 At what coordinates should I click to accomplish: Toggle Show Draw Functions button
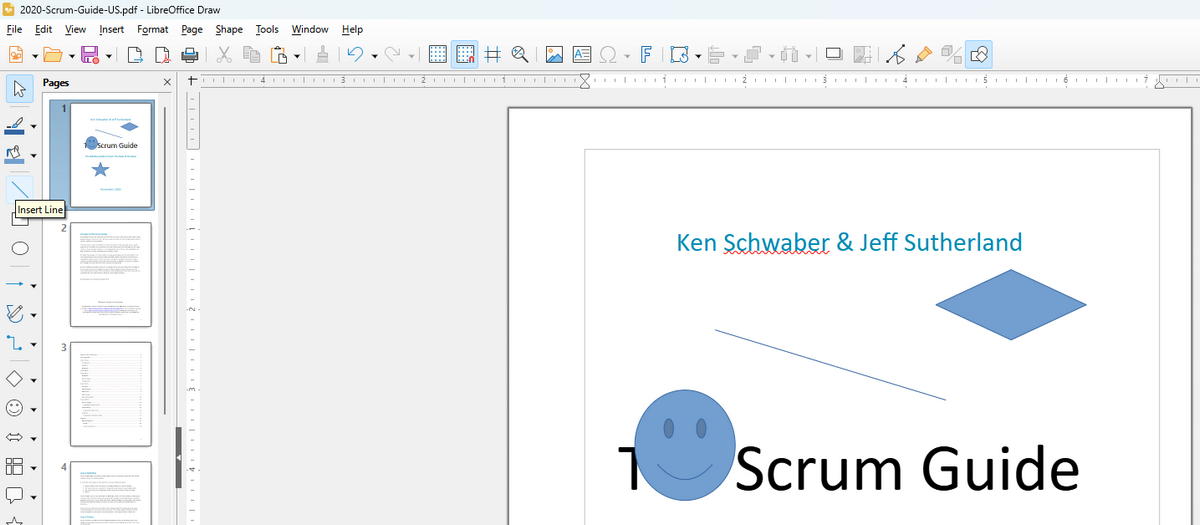(981, 55)
